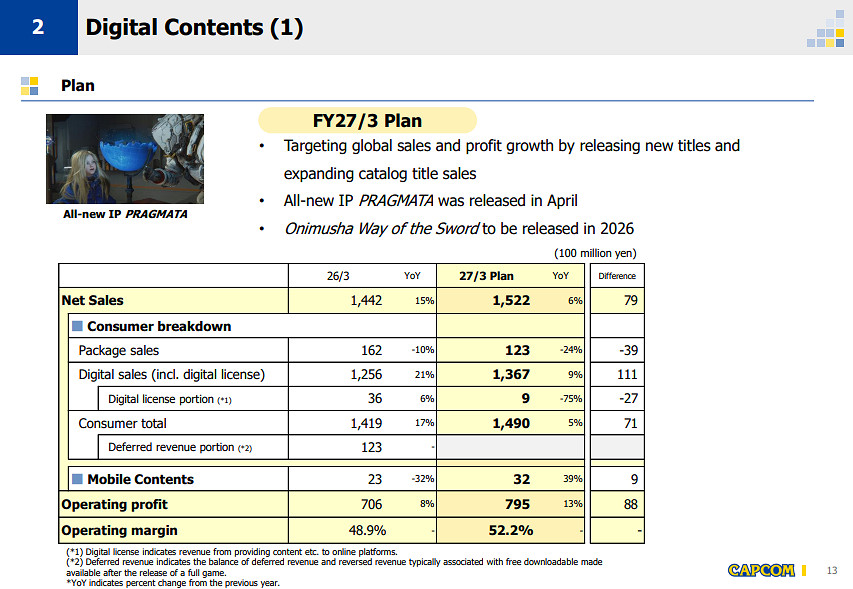Click the 'Operating profit' row label
The width and height of the screenshot is (853, 589).
pyautogui.click(x=114, y=505)
